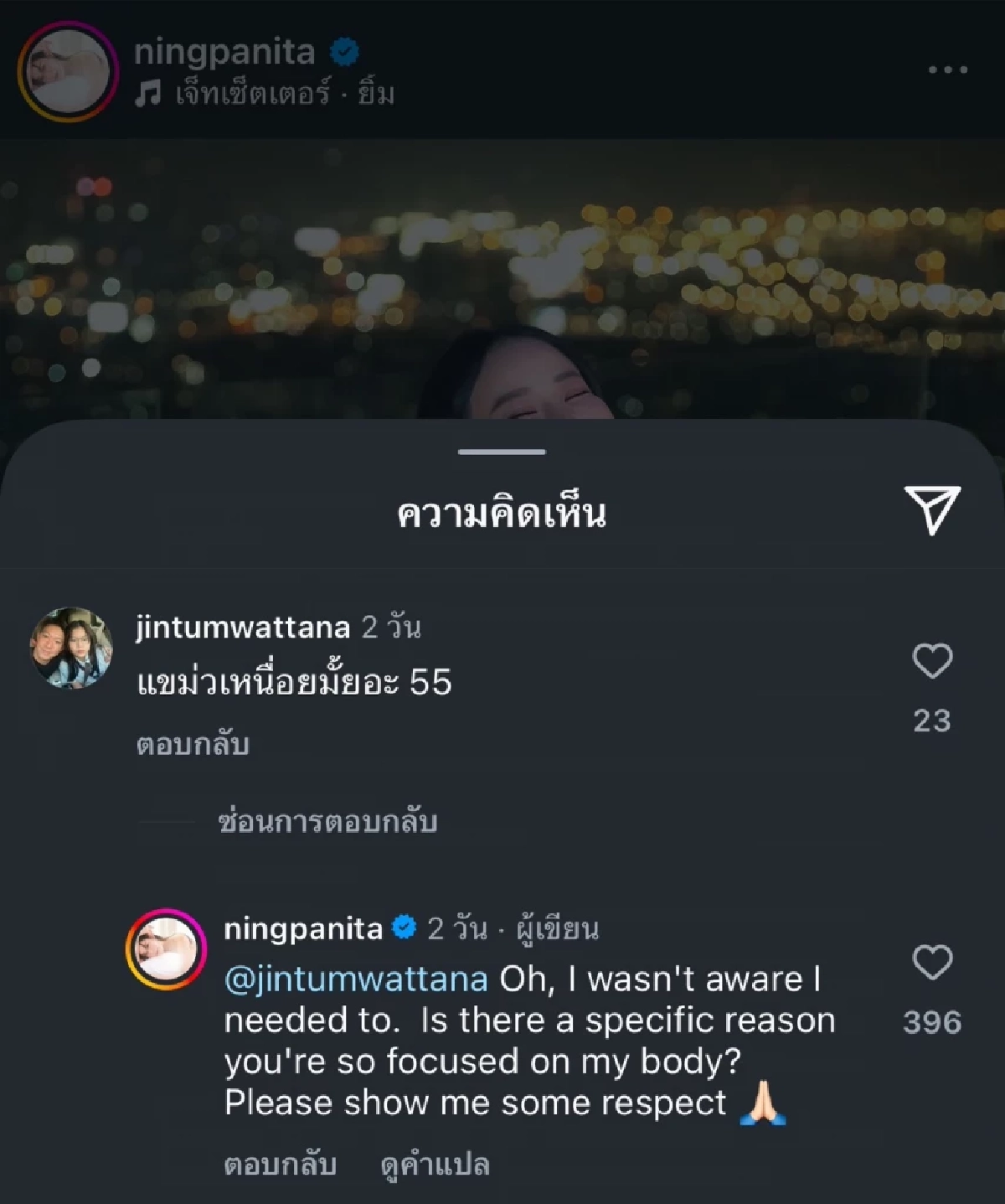
Task: Tap the paper plane share icon
Action: point(932,509)
